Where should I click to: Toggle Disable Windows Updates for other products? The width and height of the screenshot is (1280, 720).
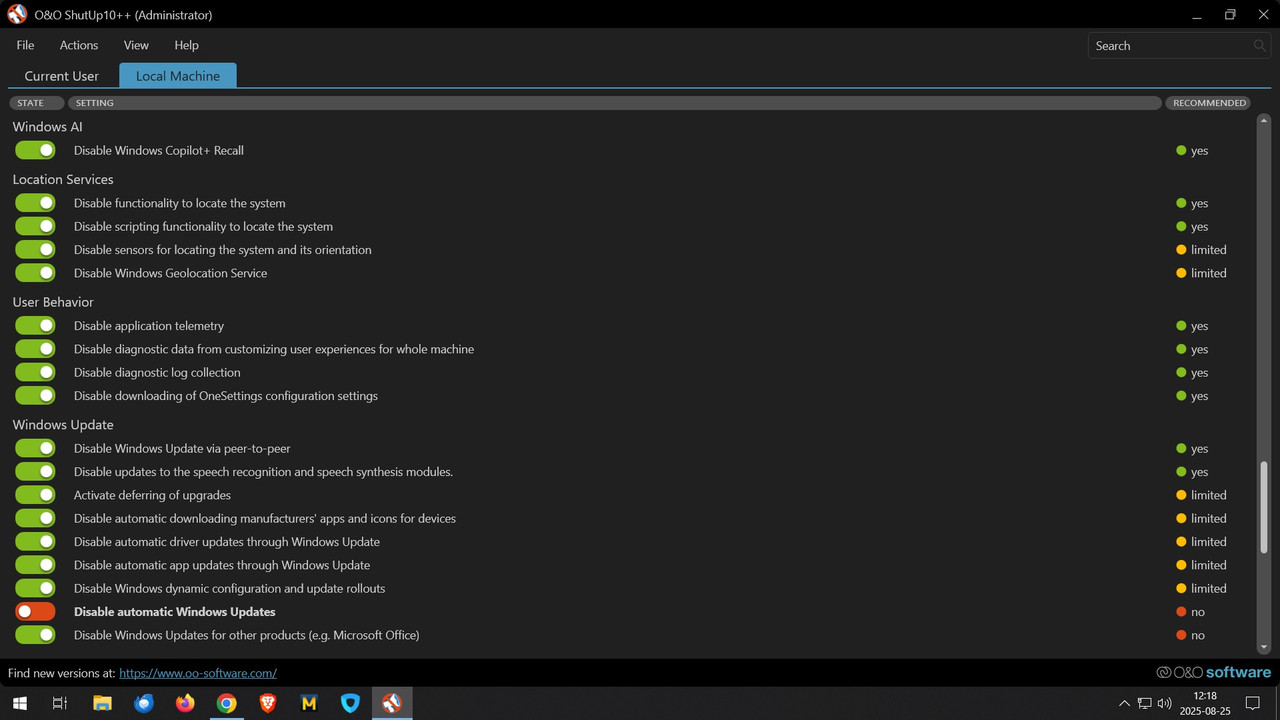click(x=35, y=635)
